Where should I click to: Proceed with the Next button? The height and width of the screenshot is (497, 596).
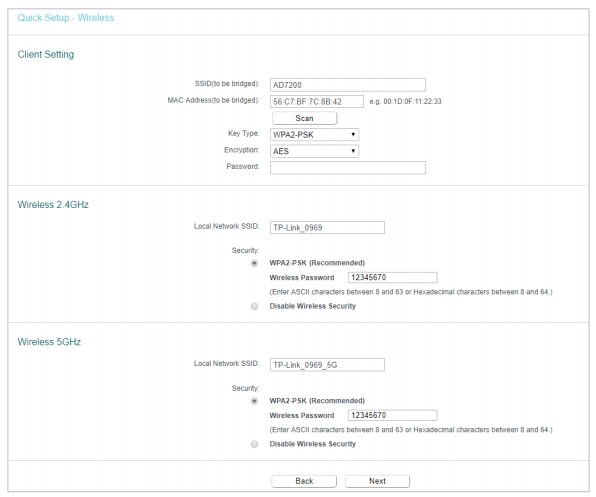pyautogui.click(x=377, y=481)
